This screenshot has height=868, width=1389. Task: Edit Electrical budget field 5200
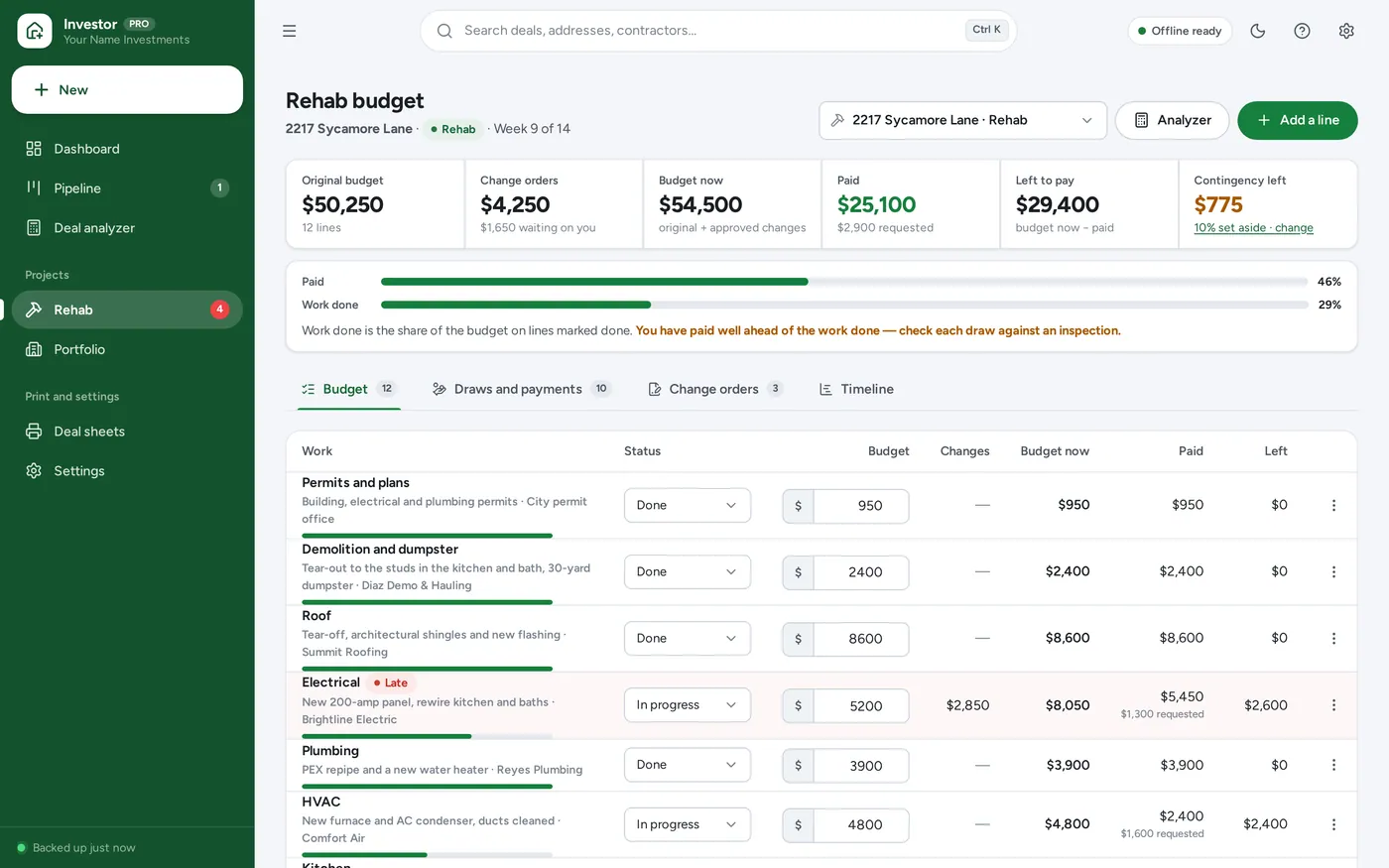tap(861, 706)
